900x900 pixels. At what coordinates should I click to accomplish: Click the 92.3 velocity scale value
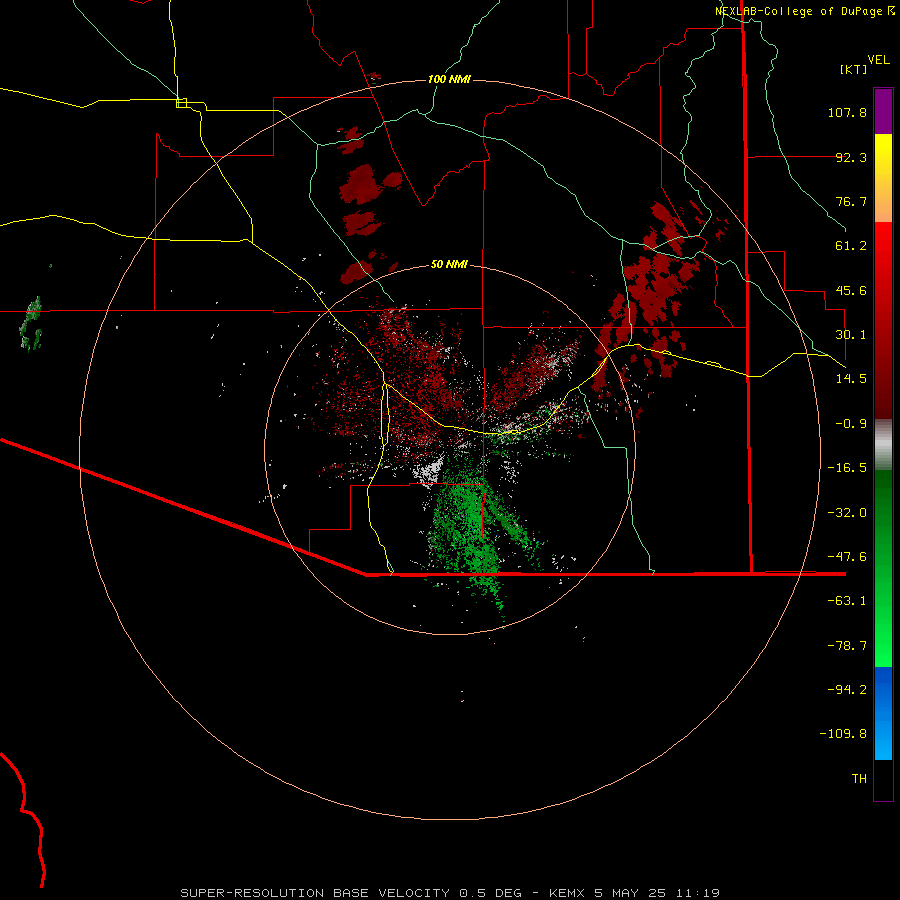tap(851, 157)
